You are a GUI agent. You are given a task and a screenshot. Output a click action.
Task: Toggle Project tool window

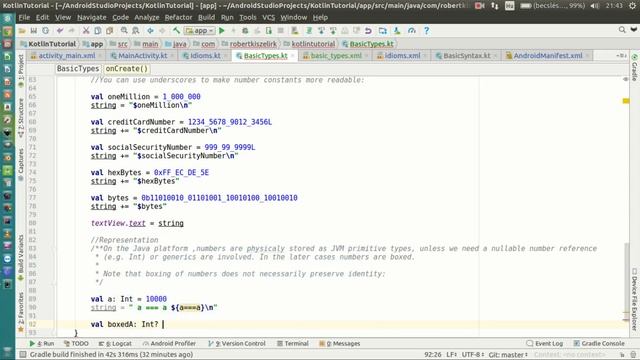click(x=21, y=70)
